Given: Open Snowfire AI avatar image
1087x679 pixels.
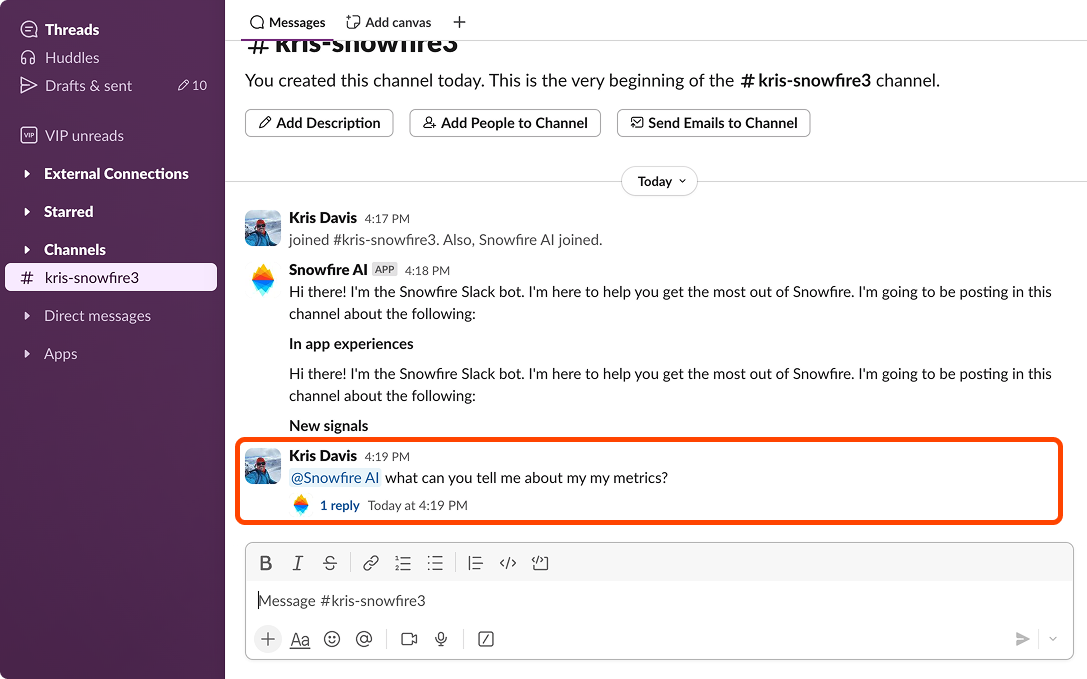Looking at the screenshot, I should coord(263,280).
